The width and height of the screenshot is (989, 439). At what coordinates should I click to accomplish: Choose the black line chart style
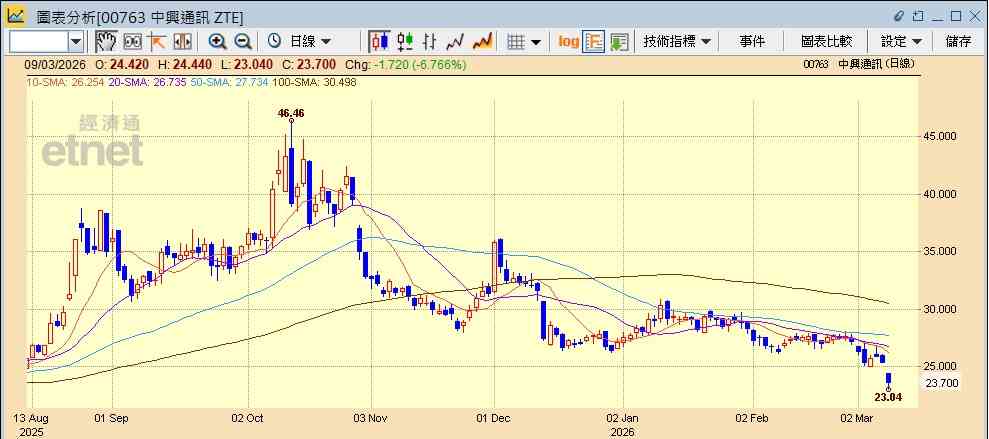pos(455,42)
